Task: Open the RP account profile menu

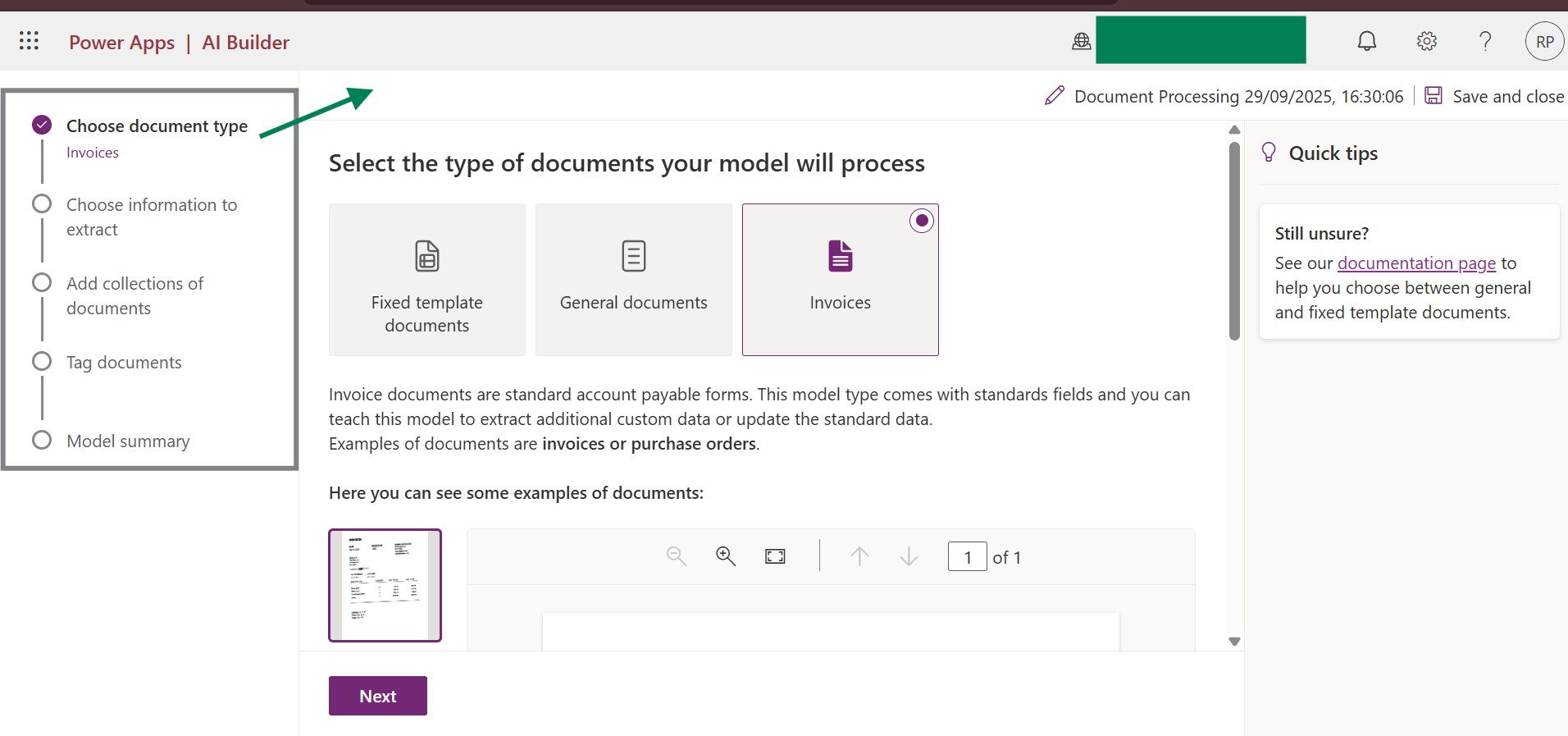Action: click(x=1544, y=41)
